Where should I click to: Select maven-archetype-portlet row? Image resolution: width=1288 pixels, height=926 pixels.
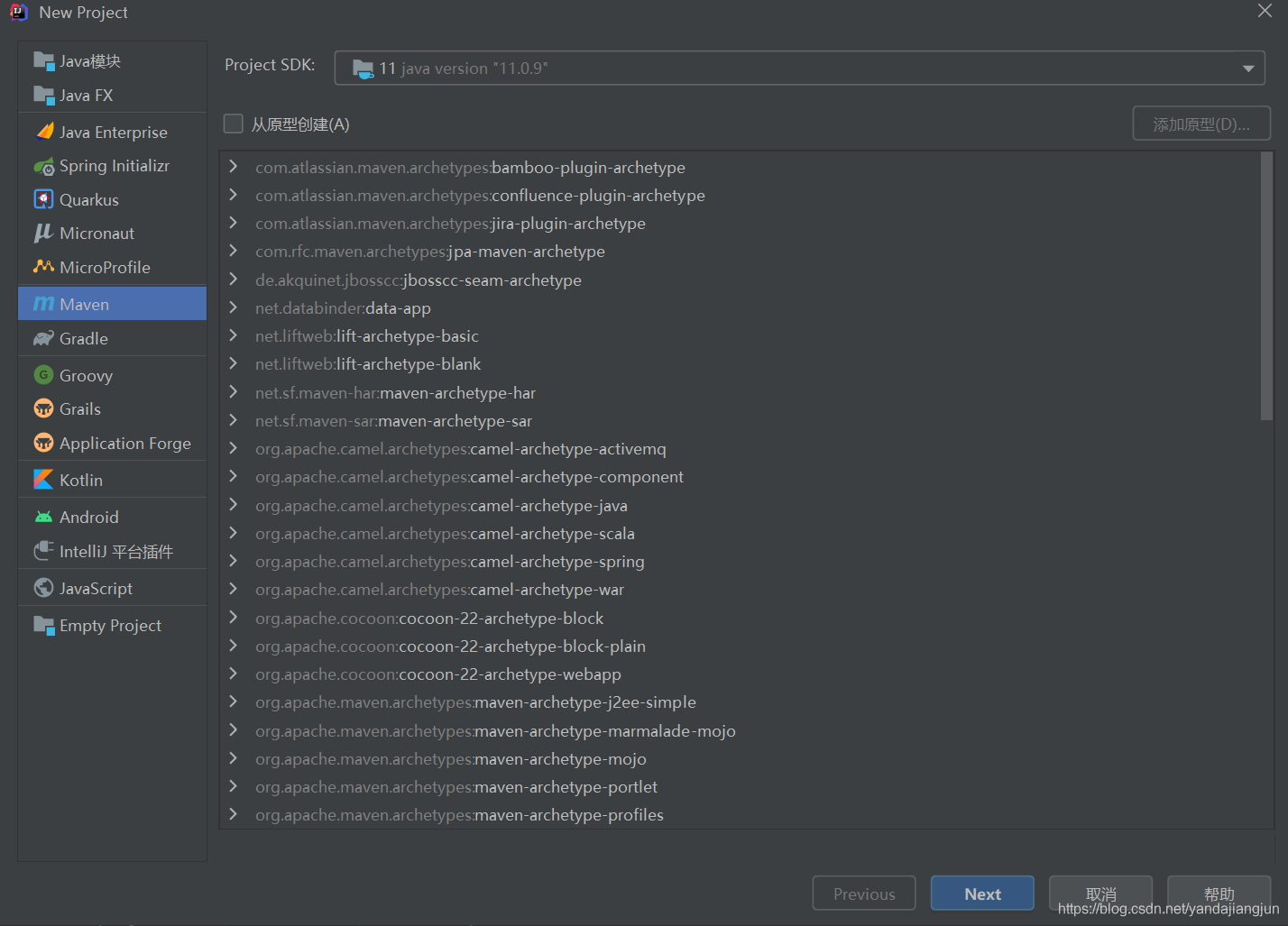pyautogui.click(x=739, y=786)
